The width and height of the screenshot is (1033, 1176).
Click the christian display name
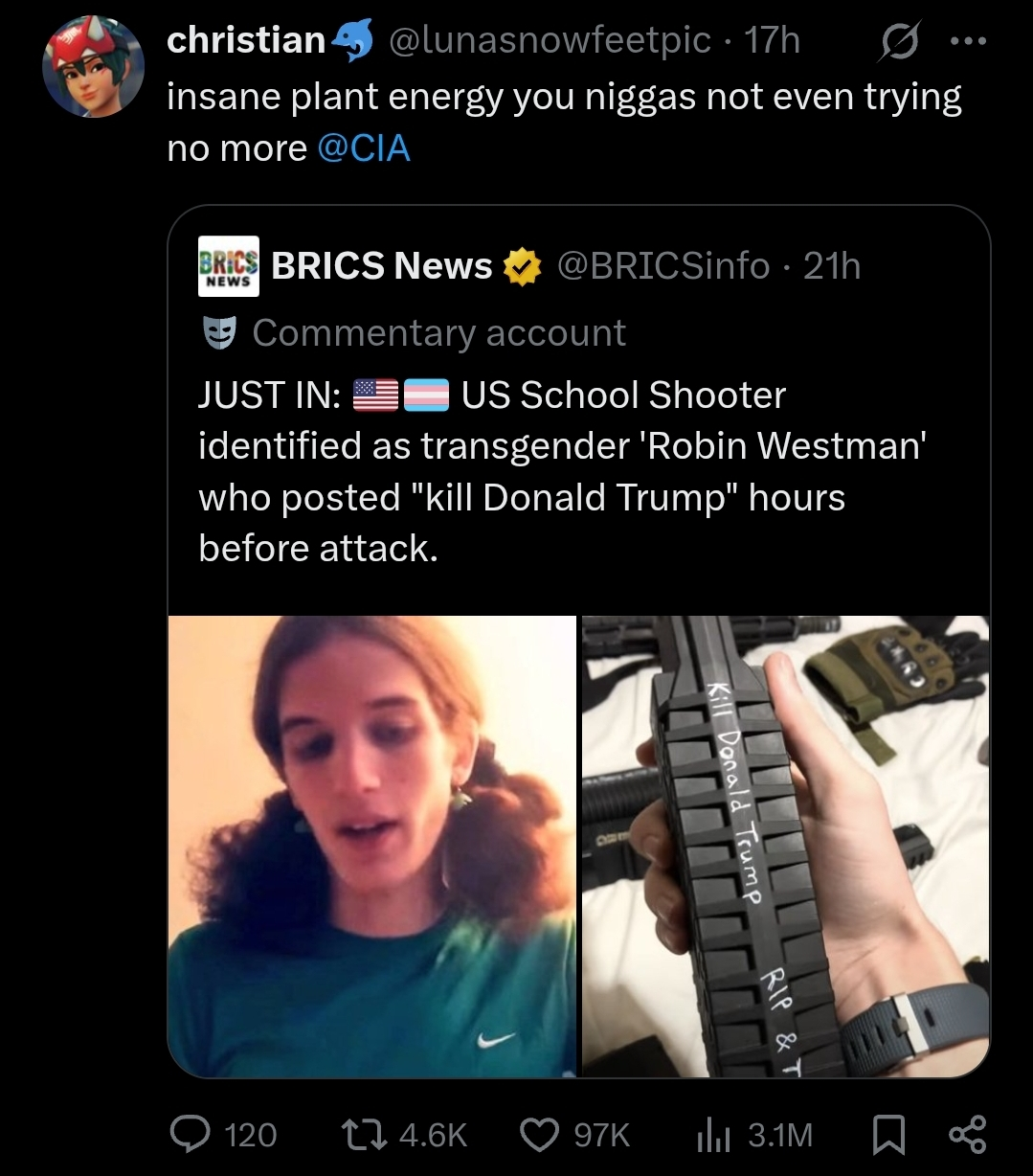pyautogui.click(x=246, y=40)
